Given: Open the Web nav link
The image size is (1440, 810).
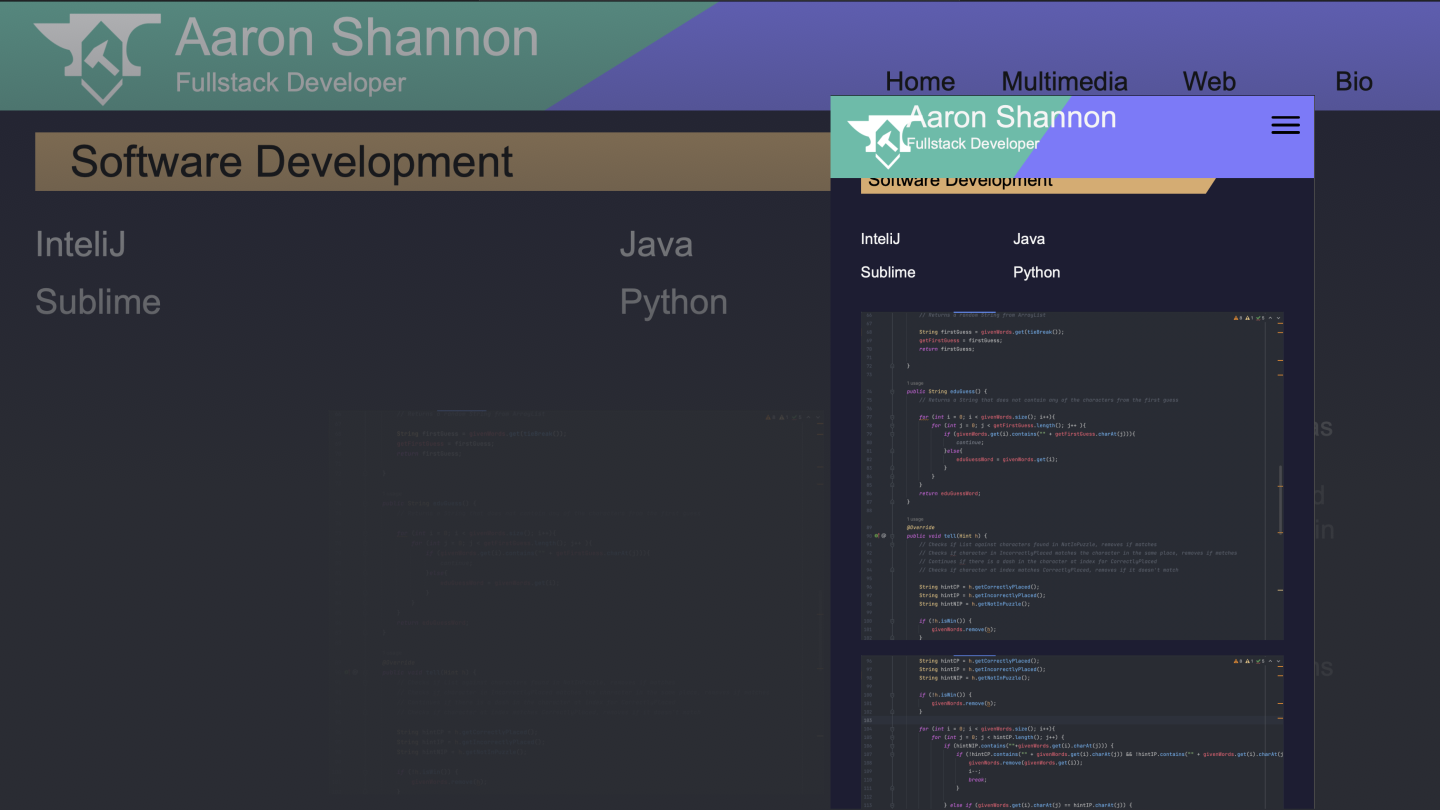Looking at the screenshot, I should (x=1209, y=82).
